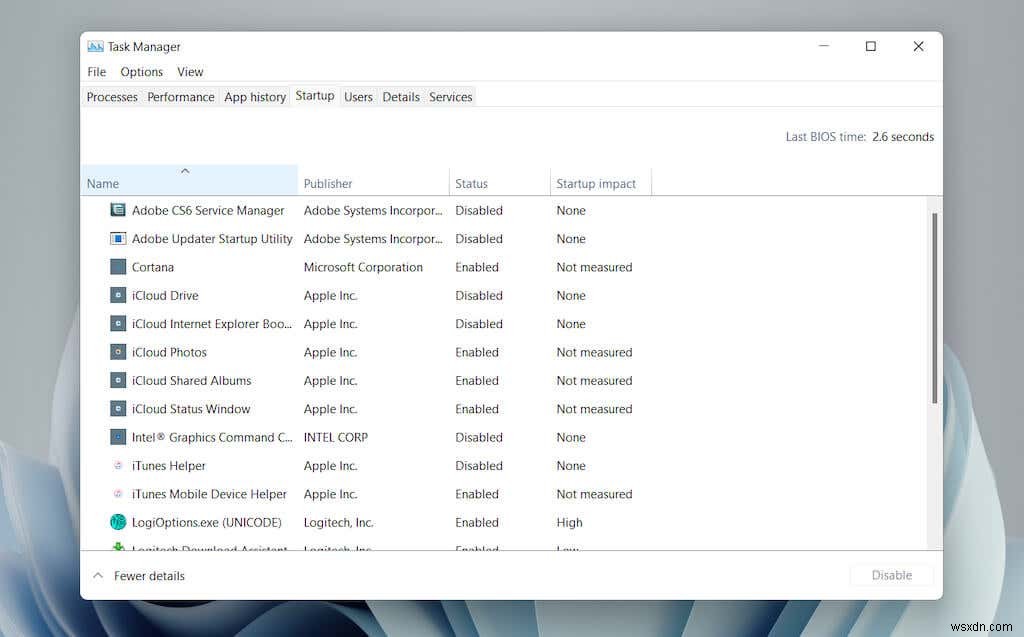1024x637 pixels.
Task: Select the iCloud Photos icon
Action: [117, 352]
